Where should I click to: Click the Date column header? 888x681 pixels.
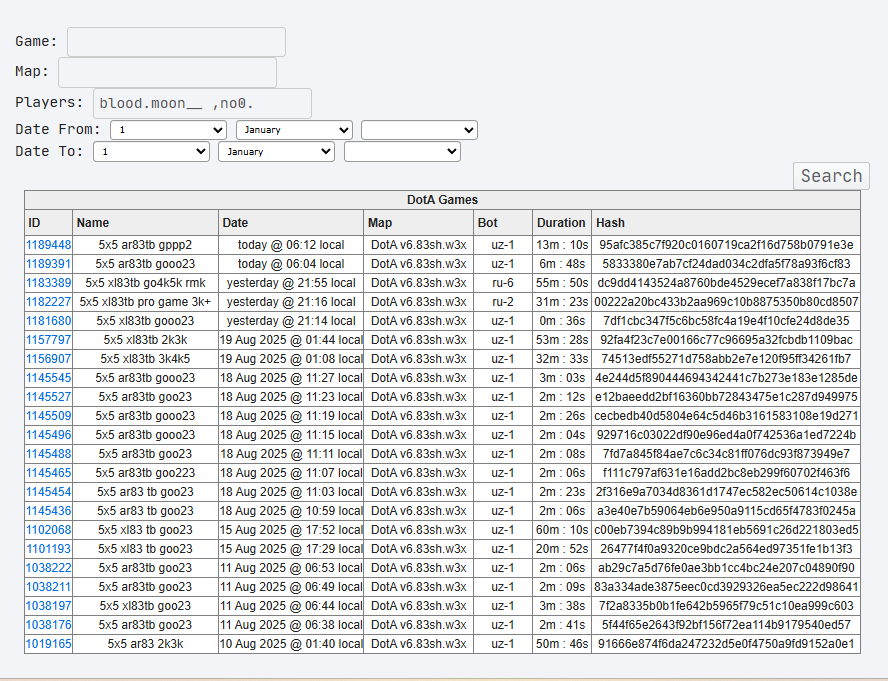click(x=291, y=223)
